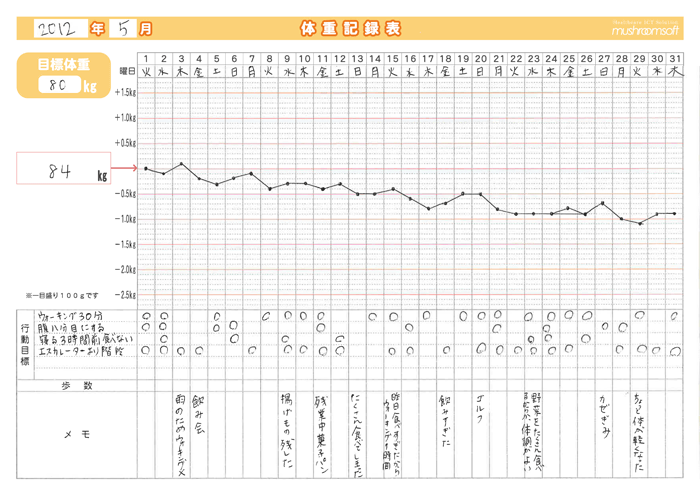Click the graph point for day 29
The height and width of the screenshot is (495, 700).
click(640, 223)
